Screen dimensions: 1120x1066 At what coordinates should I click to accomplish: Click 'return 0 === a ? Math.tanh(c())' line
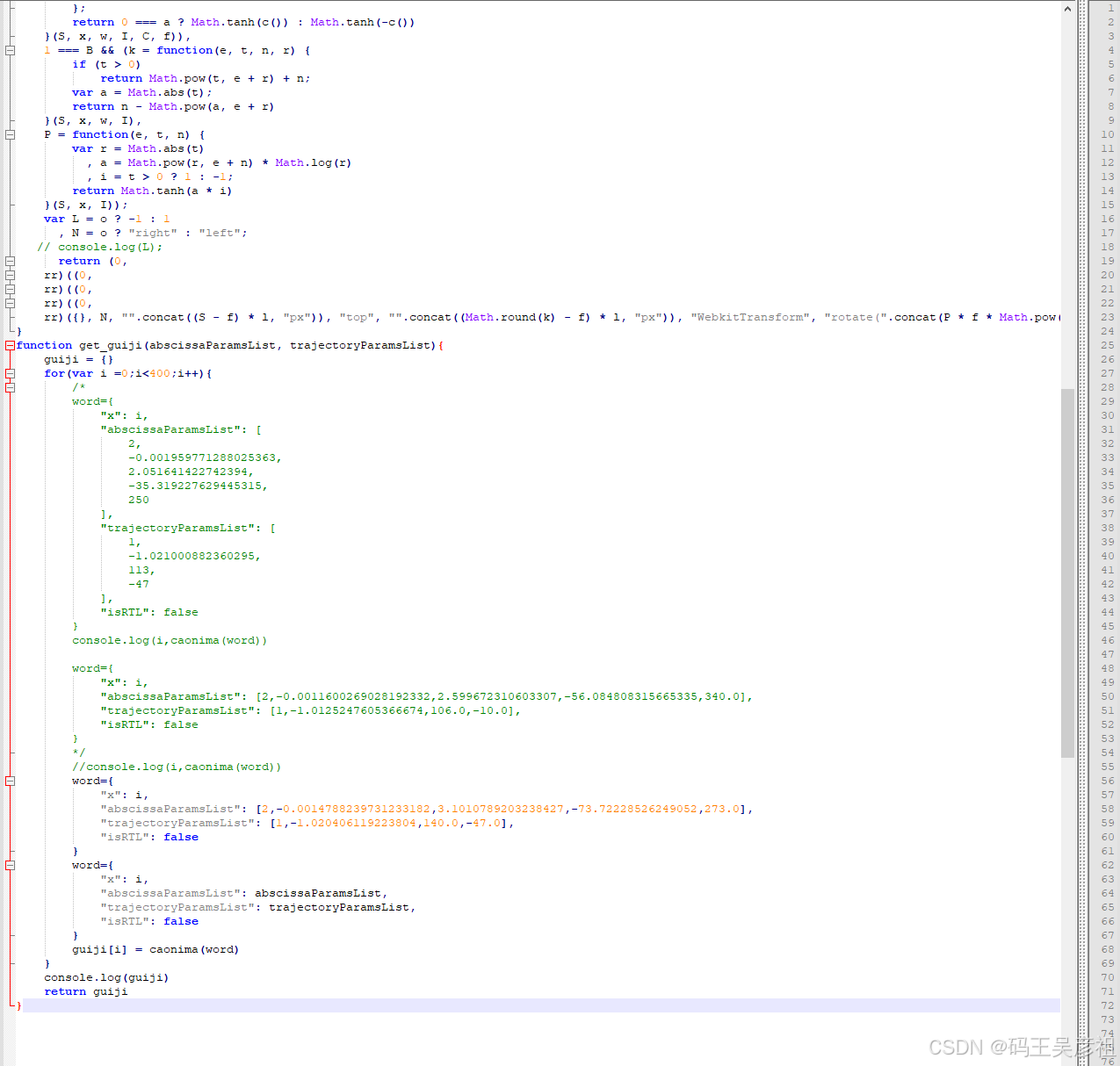pyautogui.click(x=243, y=22)
